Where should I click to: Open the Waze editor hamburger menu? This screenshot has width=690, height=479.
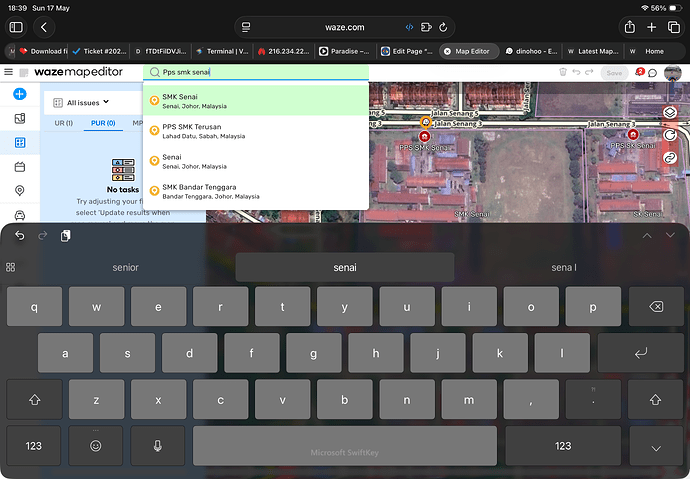click(x=8, y=72)
